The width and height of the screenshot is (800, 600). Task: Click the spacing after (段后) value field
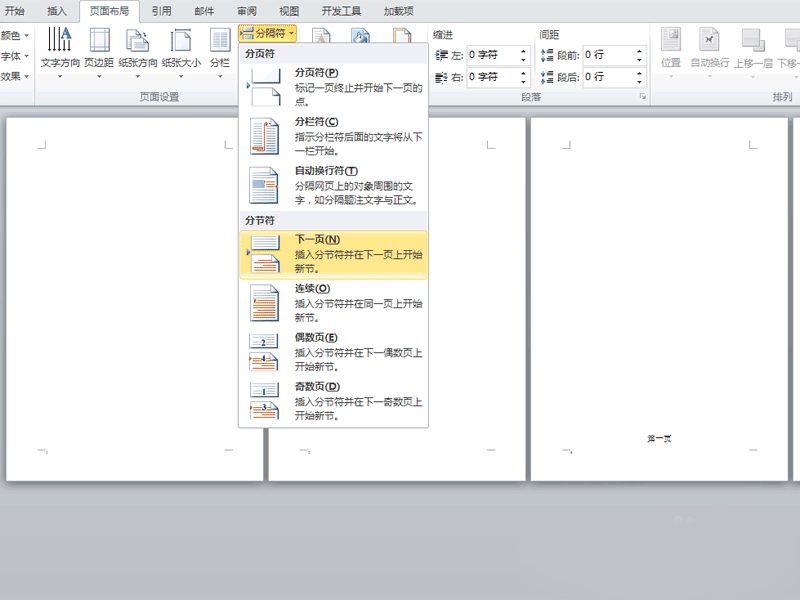(608, 77)
